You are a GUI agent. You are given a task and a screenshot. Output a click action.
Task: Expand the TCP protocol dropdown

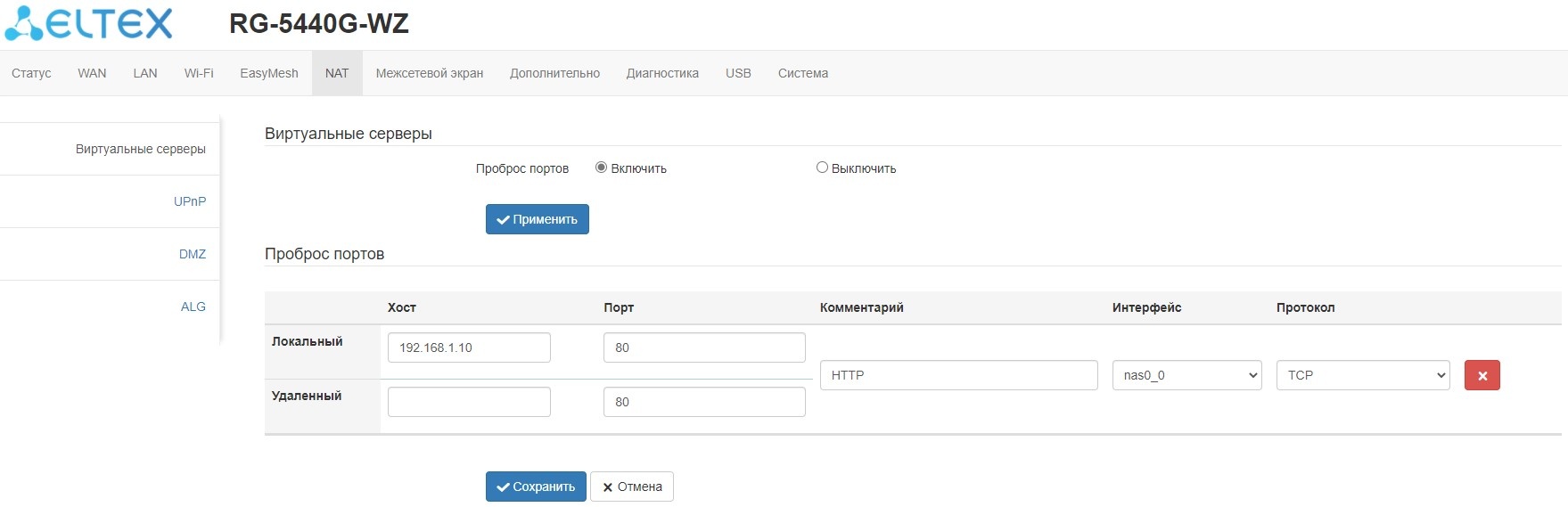1362,375
